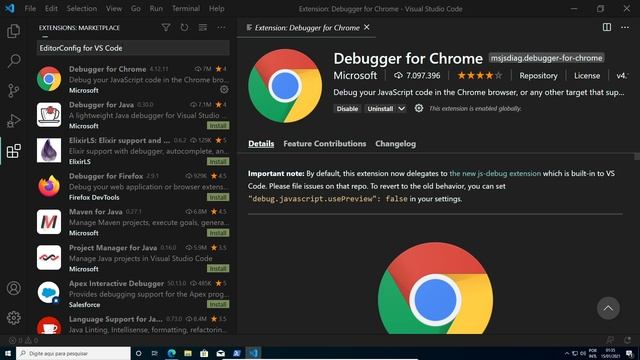Disable the Debugger for Chrome extension
The height and width of the screenshot is (360, 640).
347,109
